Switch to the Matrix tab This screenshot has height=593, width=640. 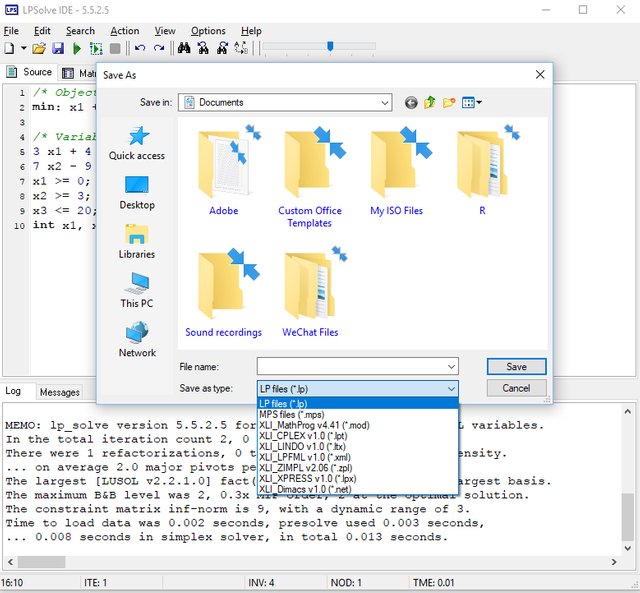point(79,73)
